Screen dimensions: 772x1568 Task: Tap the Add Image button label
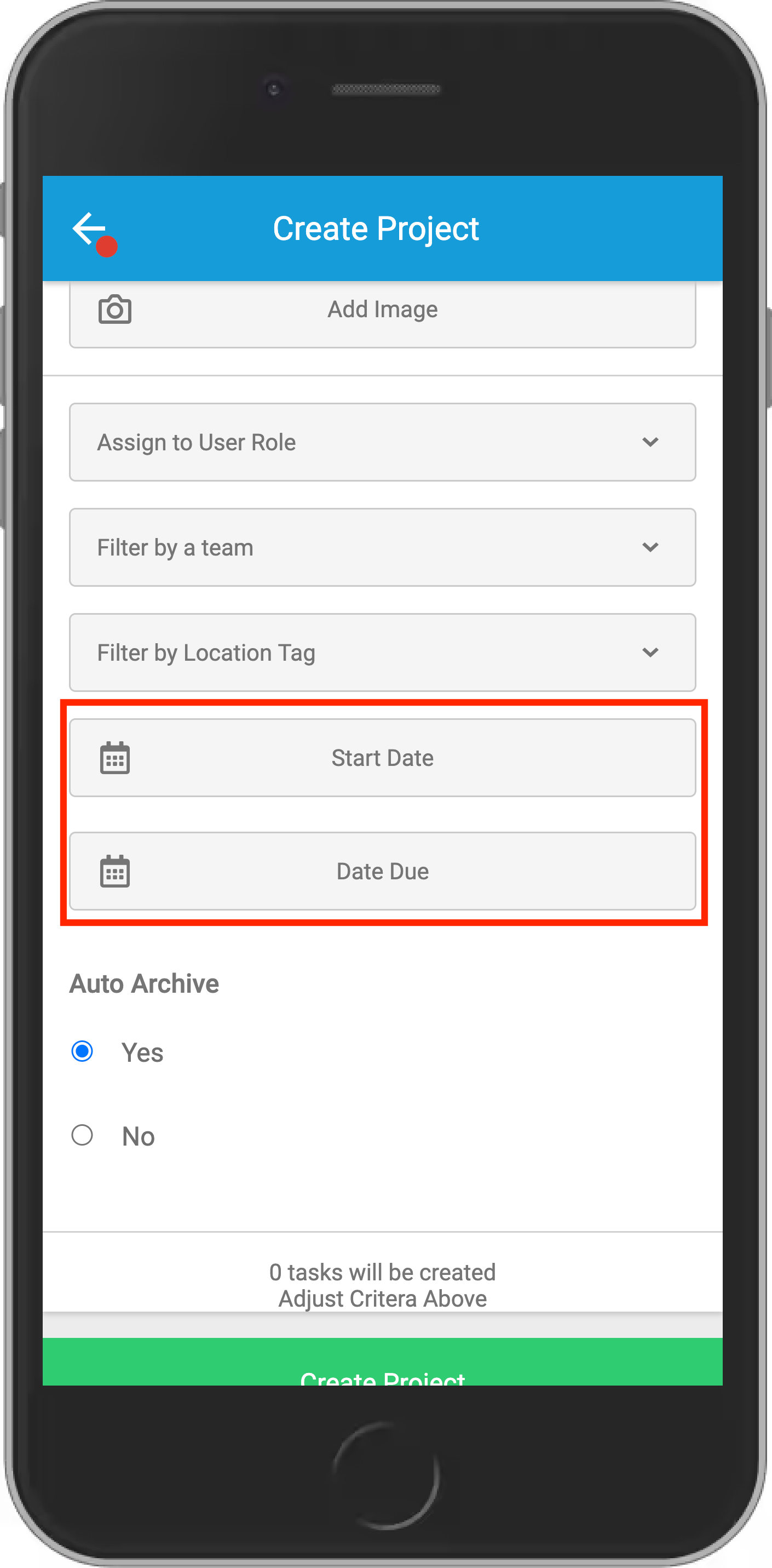[383, 309]
